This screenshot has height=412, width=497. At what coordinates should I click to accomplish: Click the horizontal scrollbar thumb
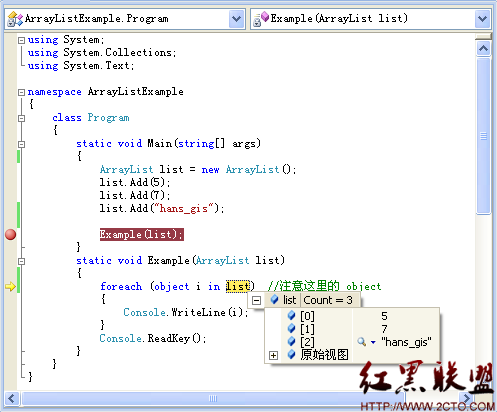(213, 399)
